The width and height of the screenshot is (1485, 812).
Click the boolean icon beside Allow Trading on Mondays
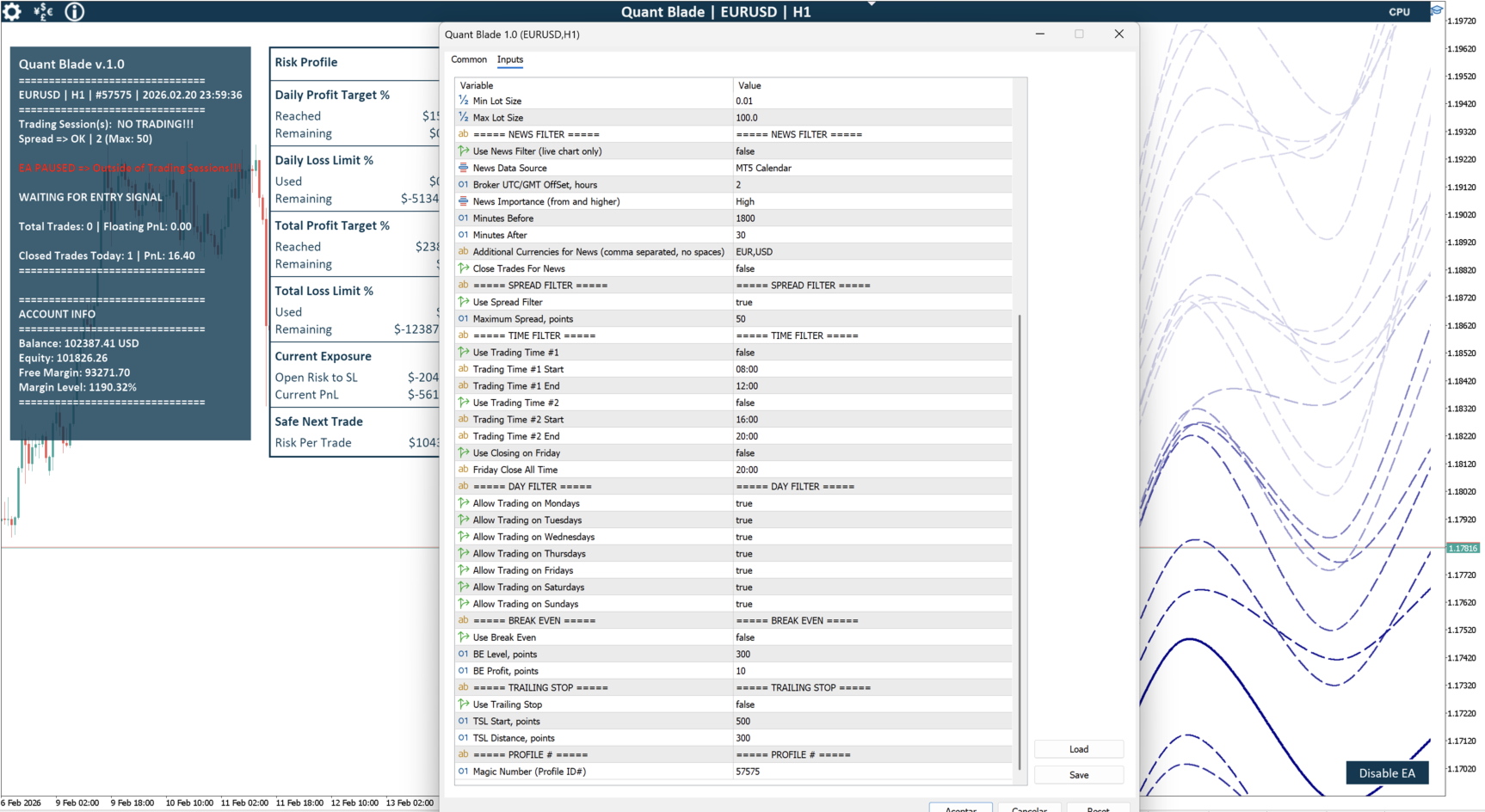(x=464, y=503)
